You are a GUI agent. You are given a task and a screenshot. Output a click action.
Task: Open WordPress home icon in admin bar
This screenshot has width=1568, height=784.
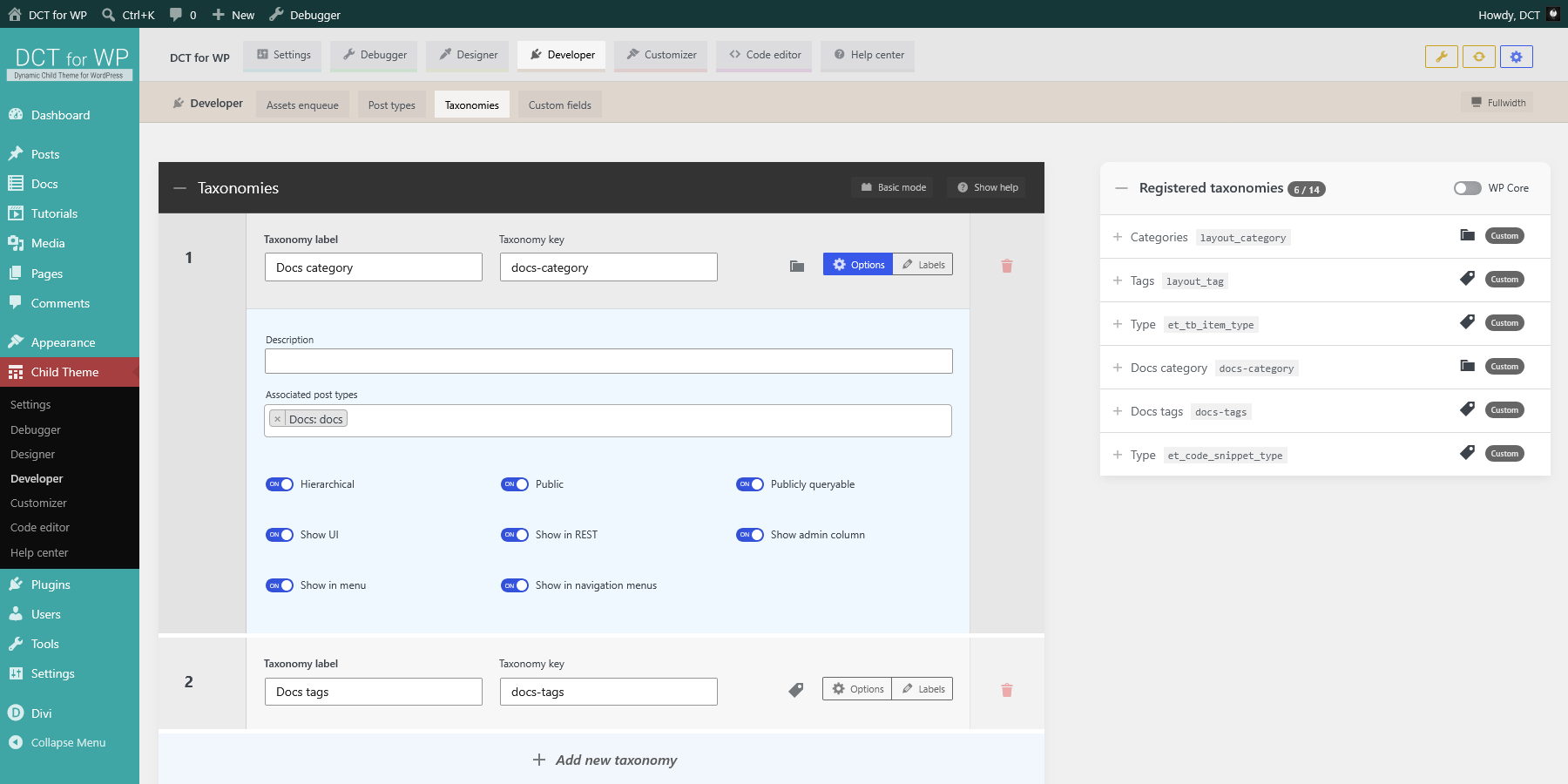coord(15,14)
